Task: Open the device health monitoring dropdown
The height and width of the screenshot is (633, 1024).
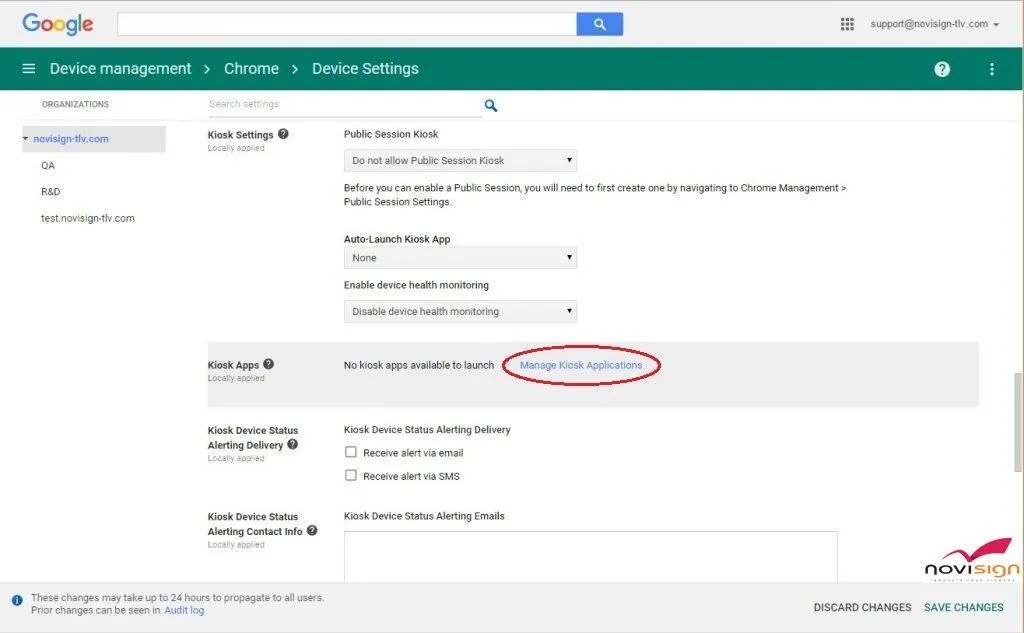Action: coord(460,311)
